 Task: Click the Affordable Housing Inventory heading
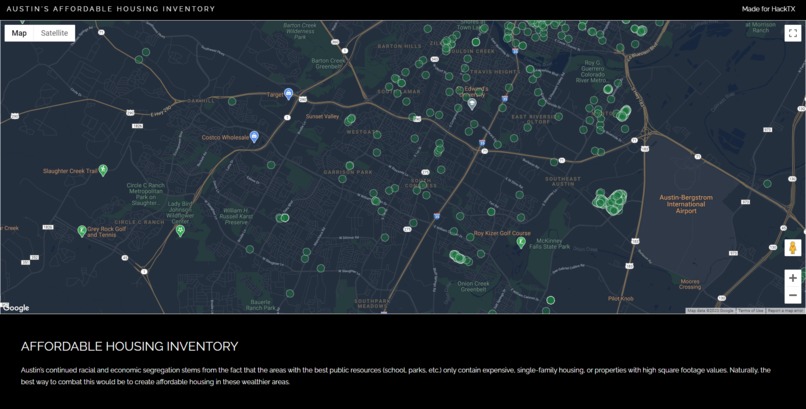(130, 346)
